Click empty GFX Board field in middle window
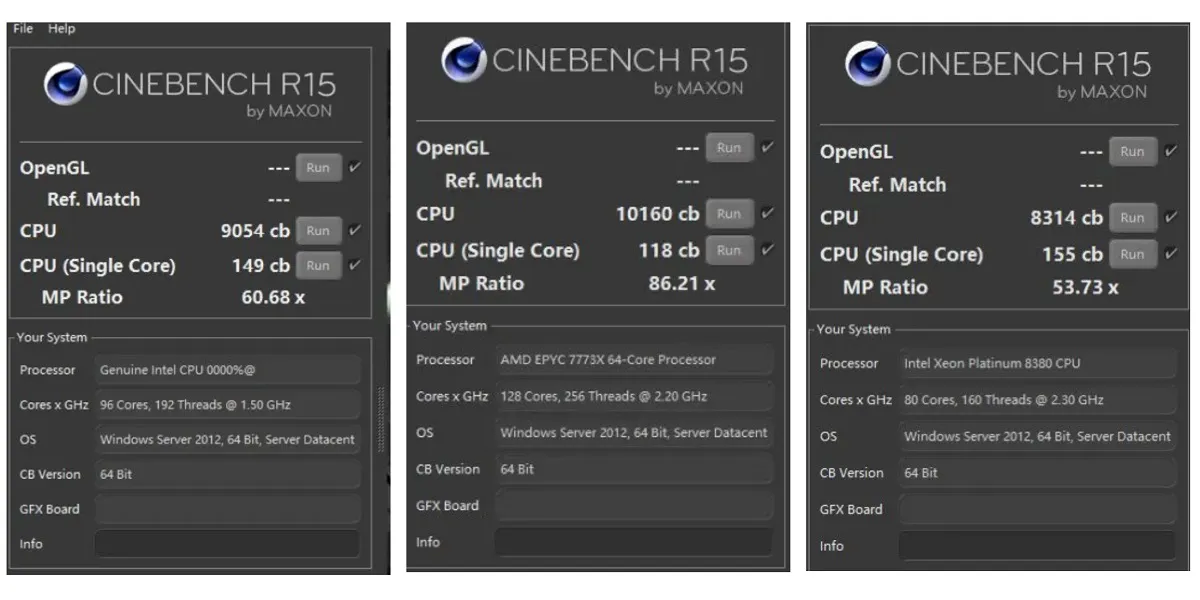The width and height of the screenshot is (1200, 600). 634,505
